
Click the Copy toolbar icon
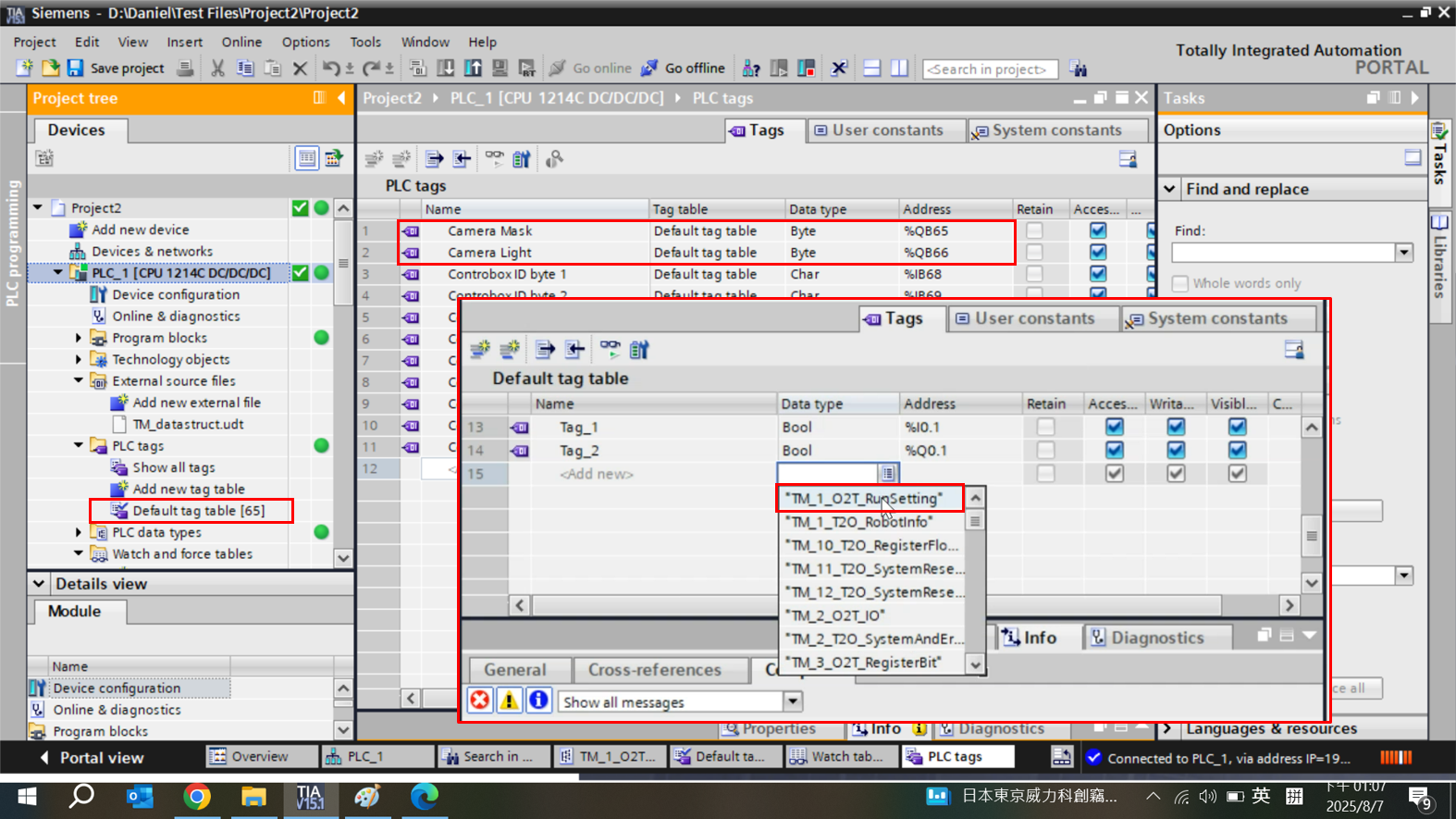coord(245,68)
